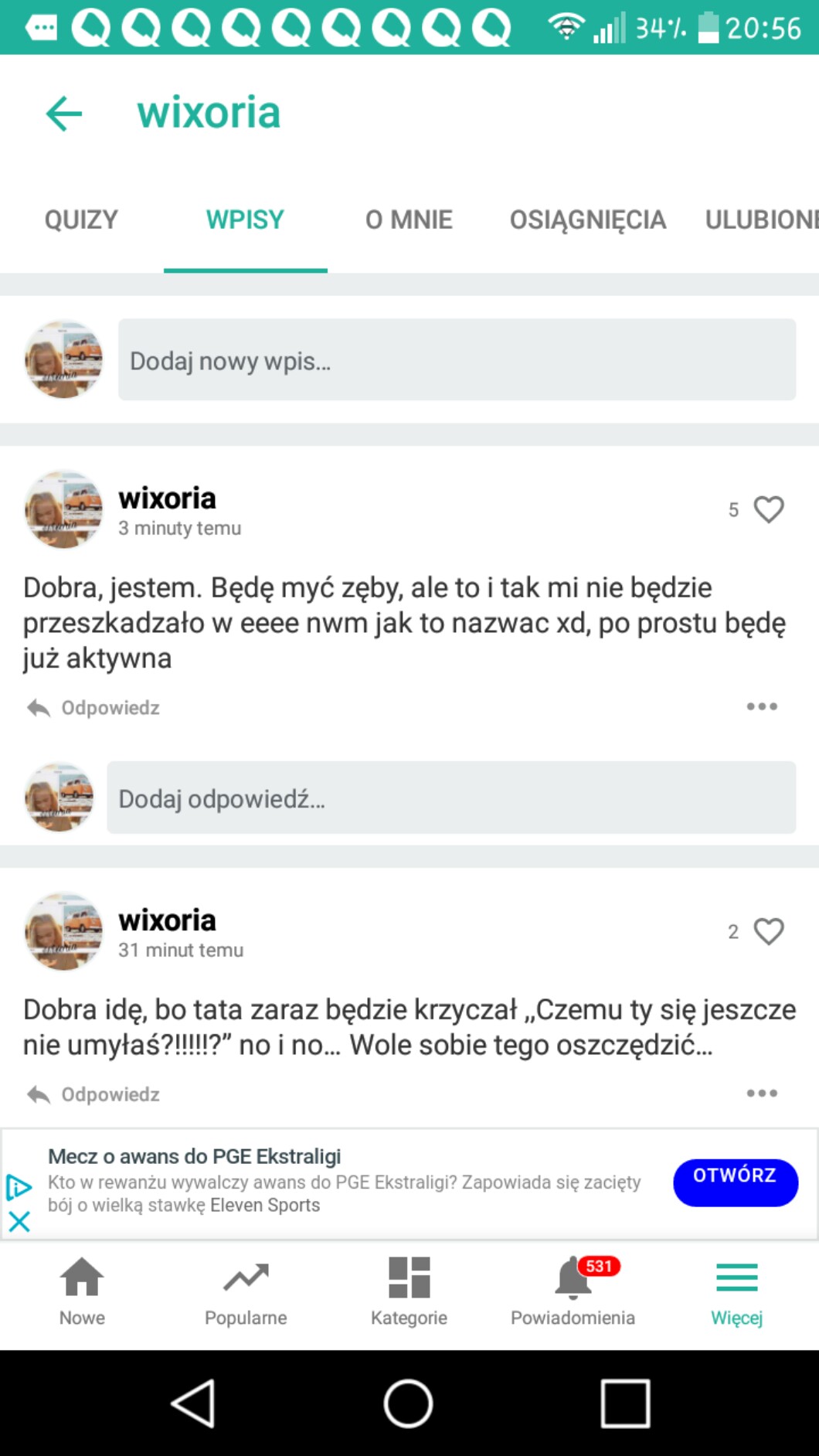Switch to the QUIZY tab
819x1456 pixels.
(x=81, y=220)
